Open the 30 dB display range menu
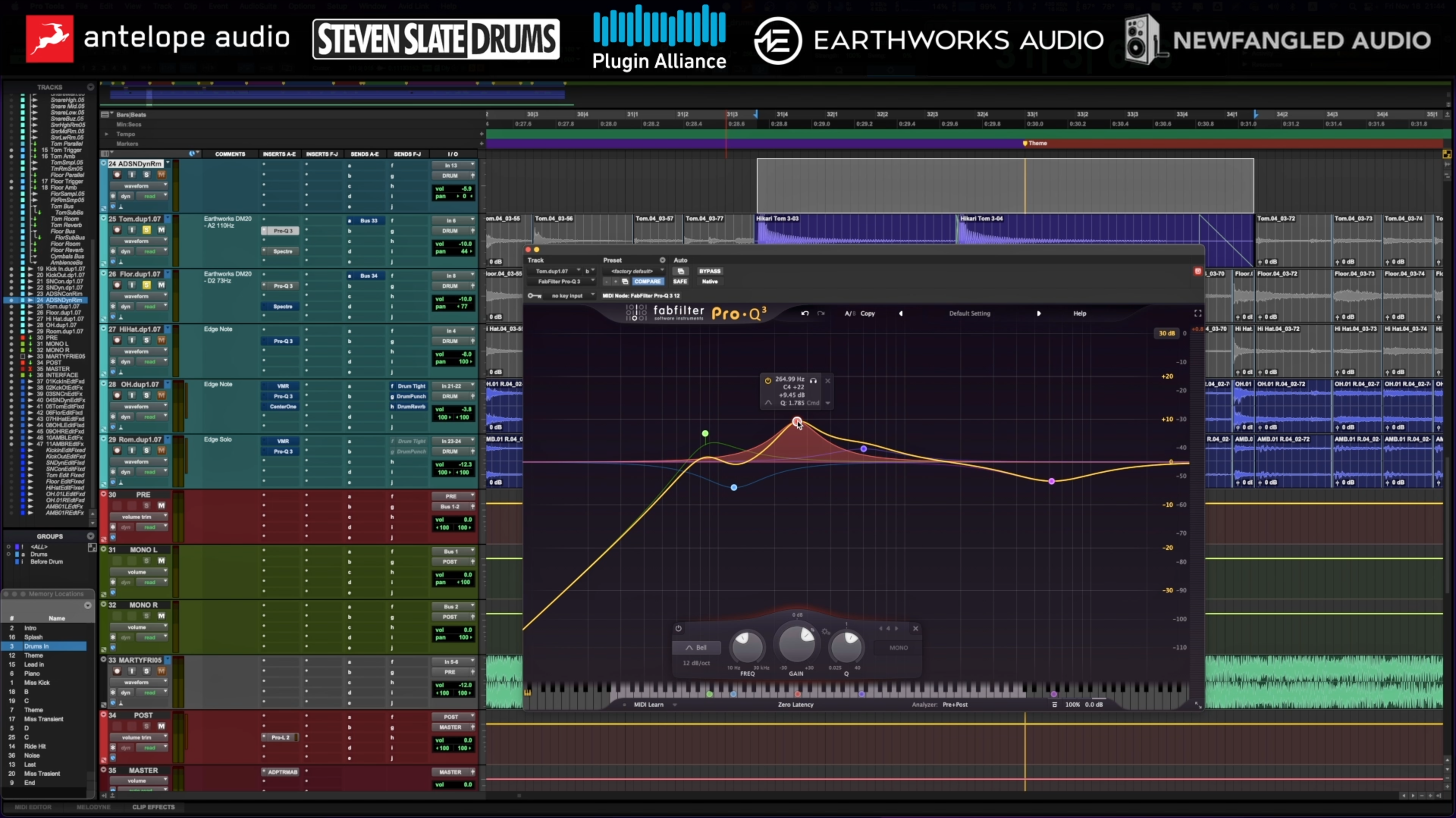 click(x=1167, y=333)
